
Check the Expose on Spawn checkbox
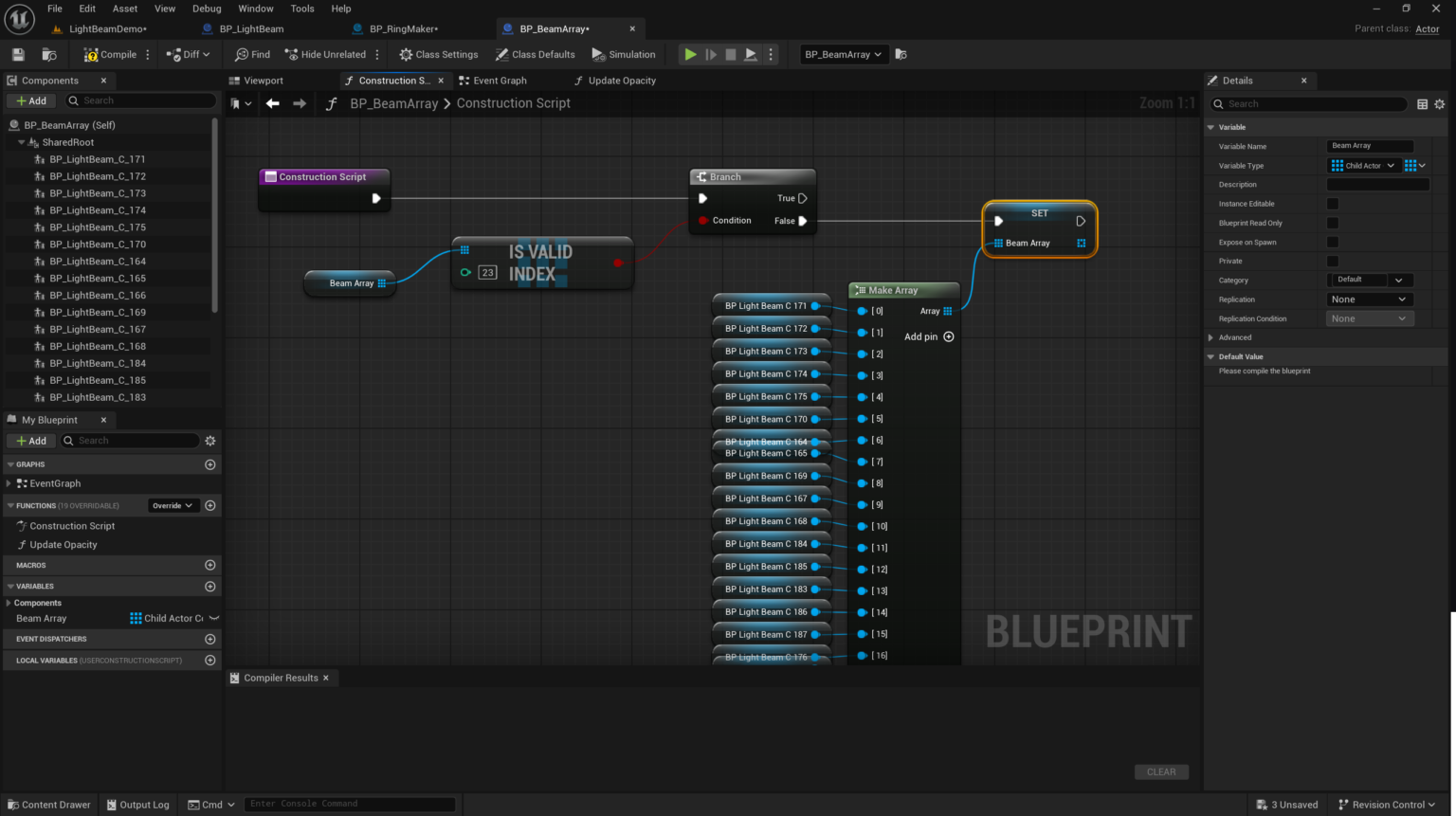[1333, 242]
